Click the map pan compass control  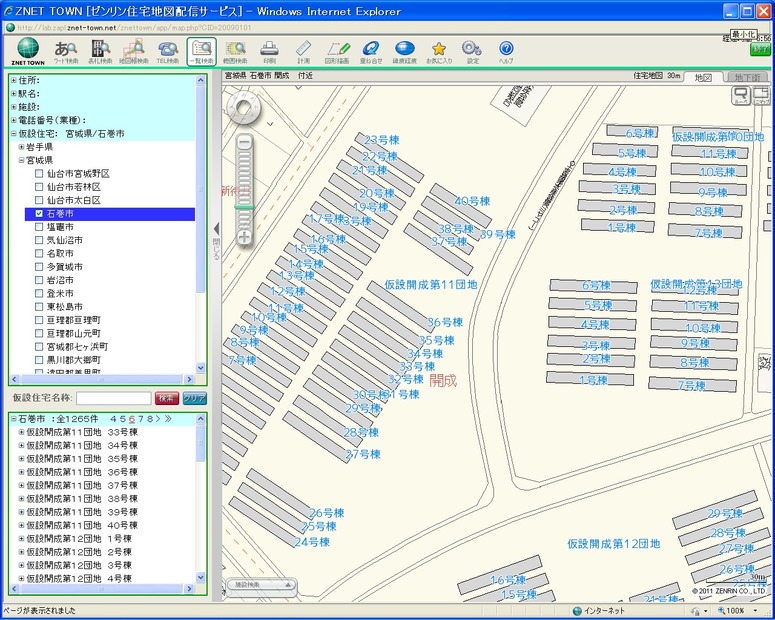tap(244, 109)
